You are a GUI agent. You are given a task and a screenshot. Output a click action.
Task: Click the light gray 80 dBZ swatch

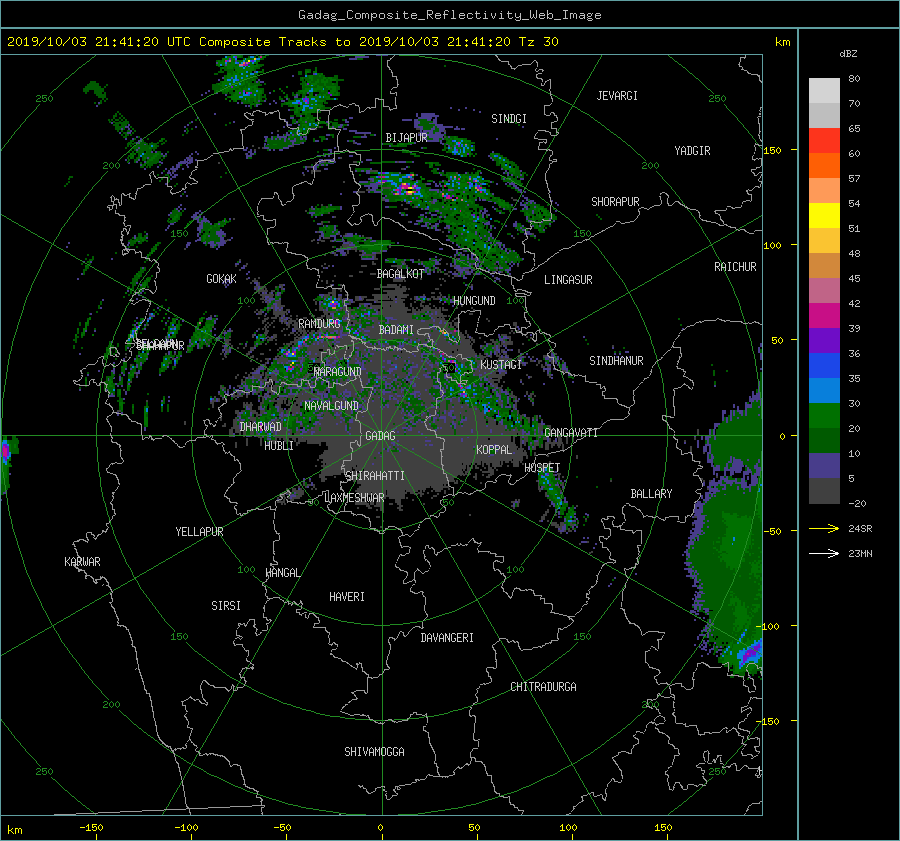(x=824, y=90)
